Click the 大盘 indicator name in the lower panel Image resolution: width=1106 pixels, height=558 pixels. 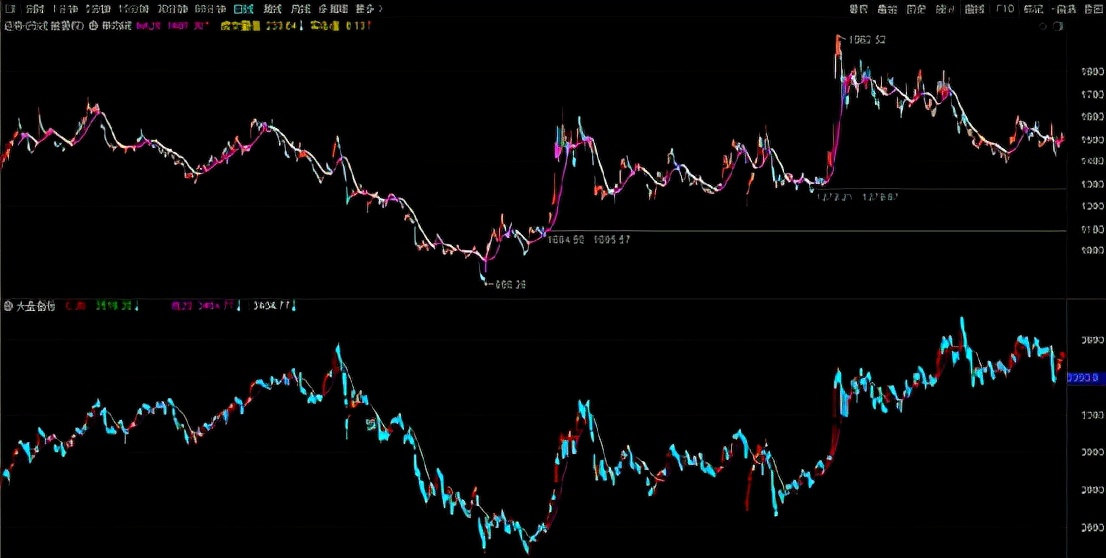tap(35, 306)
